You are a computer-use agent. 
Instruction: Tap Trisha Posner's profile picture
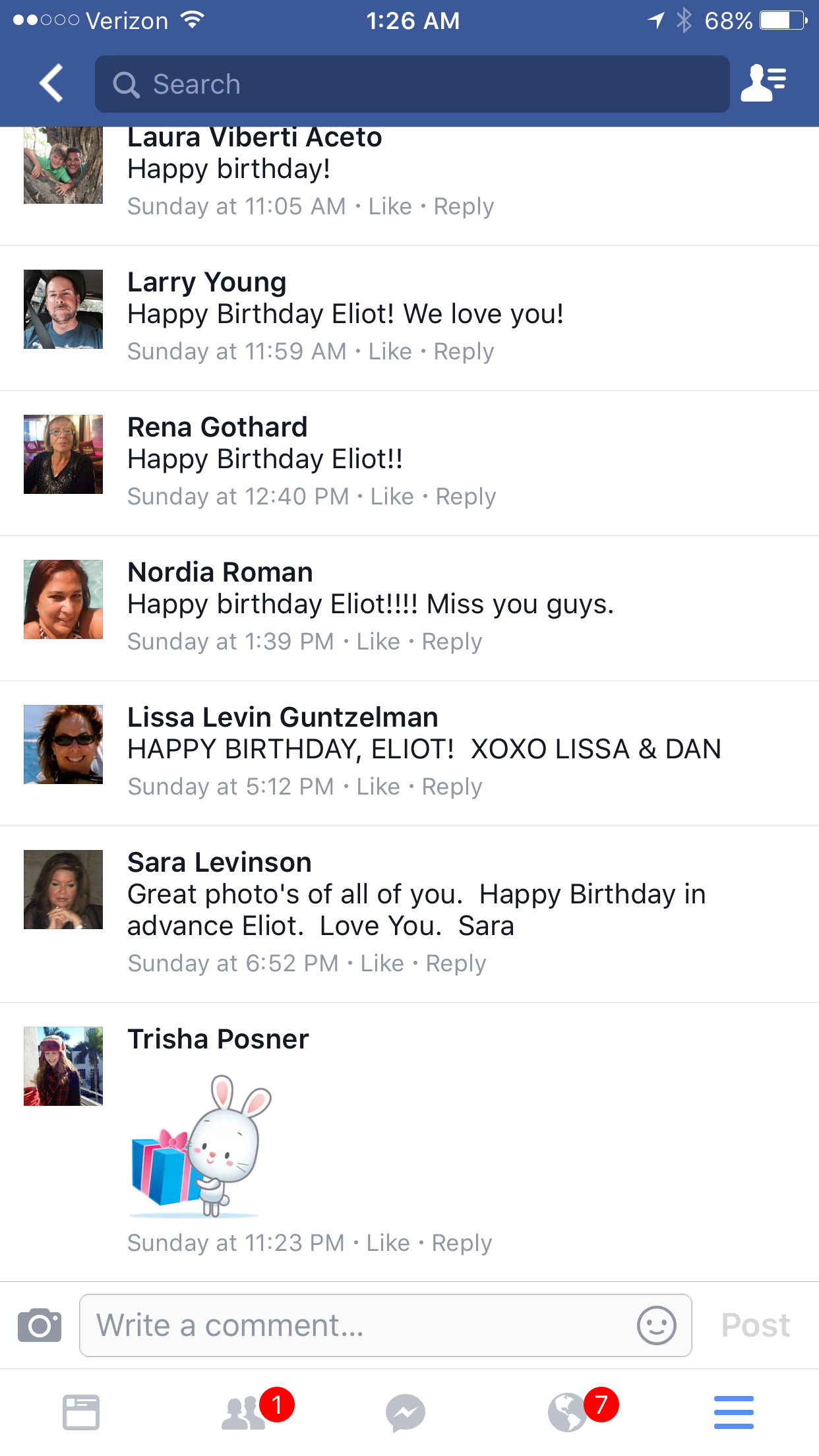point(63,1066)
